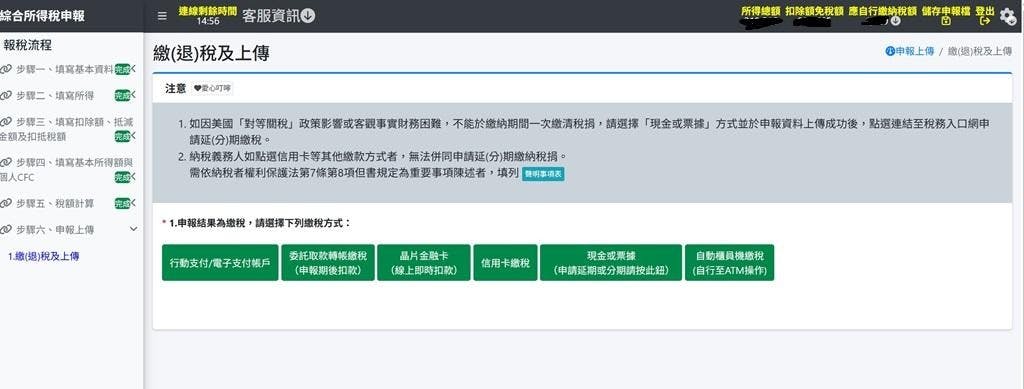Click the 報稅流程 heading

27,45
